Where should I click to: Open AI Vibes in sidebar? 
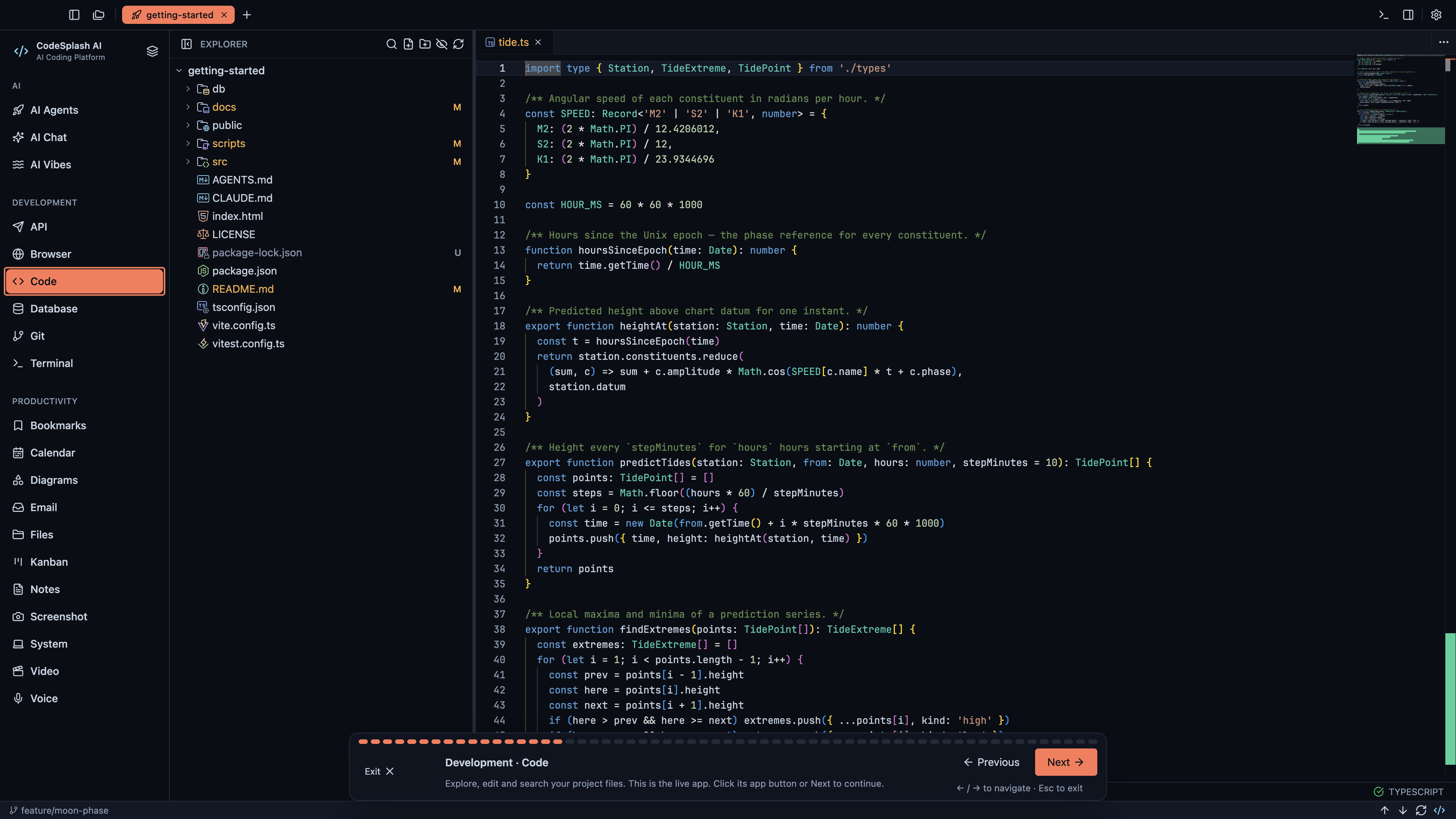(85, 165)
